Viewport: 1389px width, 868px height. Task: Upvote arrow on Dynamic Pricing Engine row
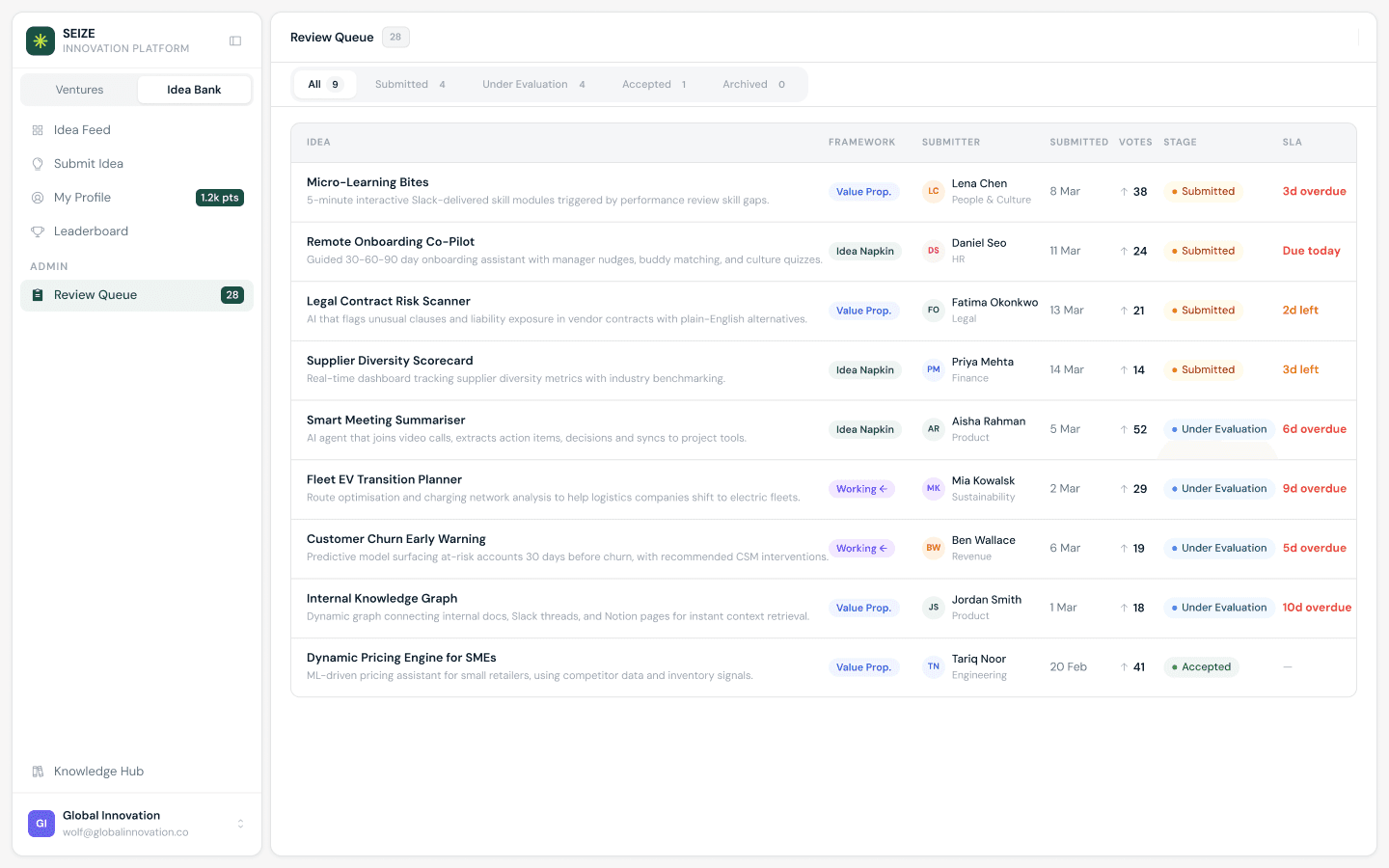1124,667
